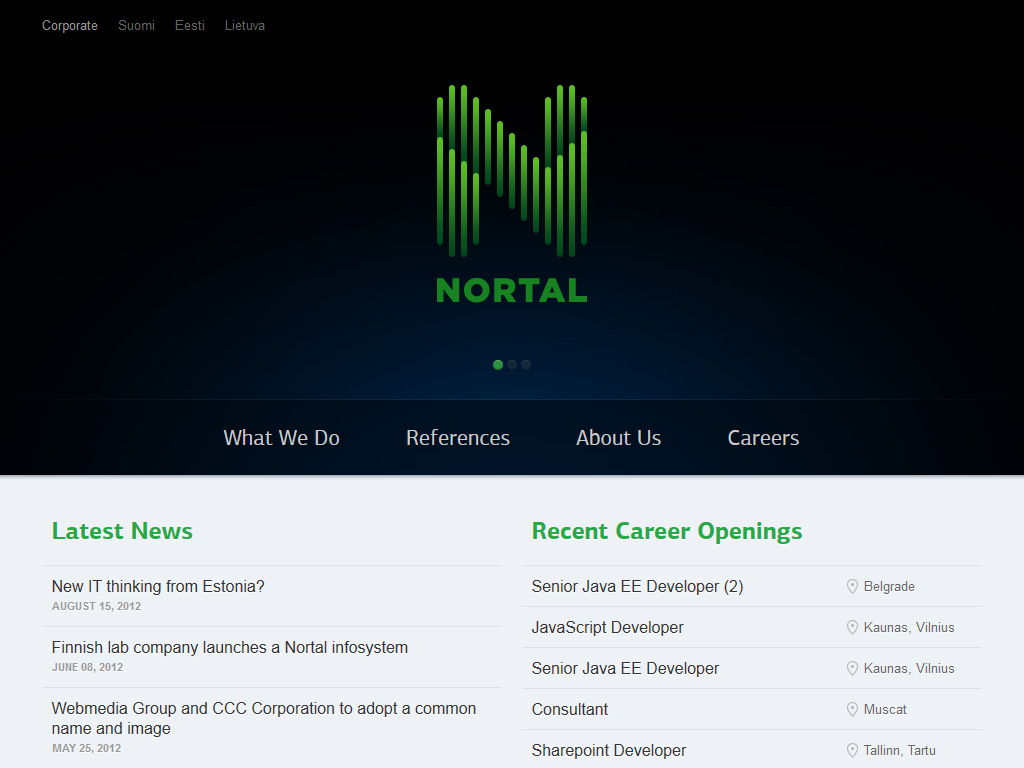The width and height of the screenshot is (1024, 768).
Task: Switch to the Lietuva site
Action: 245,26
